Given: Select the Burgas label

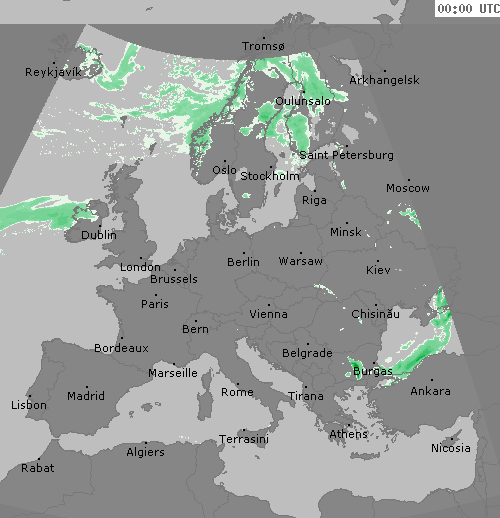Looking at the screenshot, I should 373,371.
